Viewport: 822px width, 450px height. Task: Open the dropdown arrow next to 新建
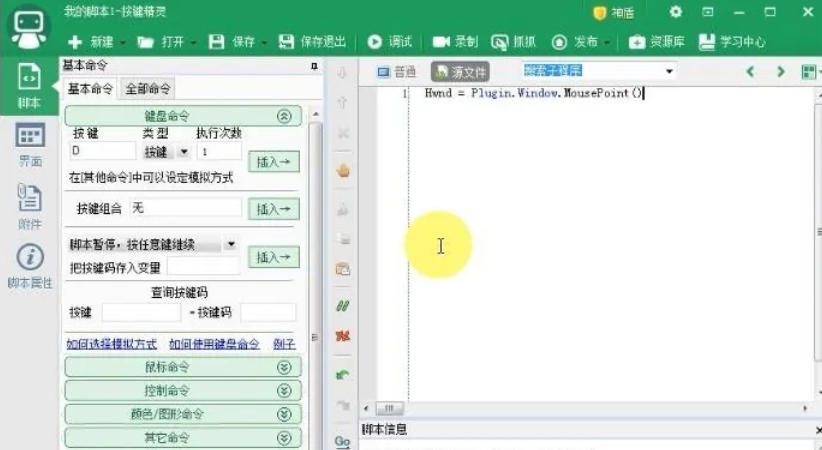click(122, 42)
